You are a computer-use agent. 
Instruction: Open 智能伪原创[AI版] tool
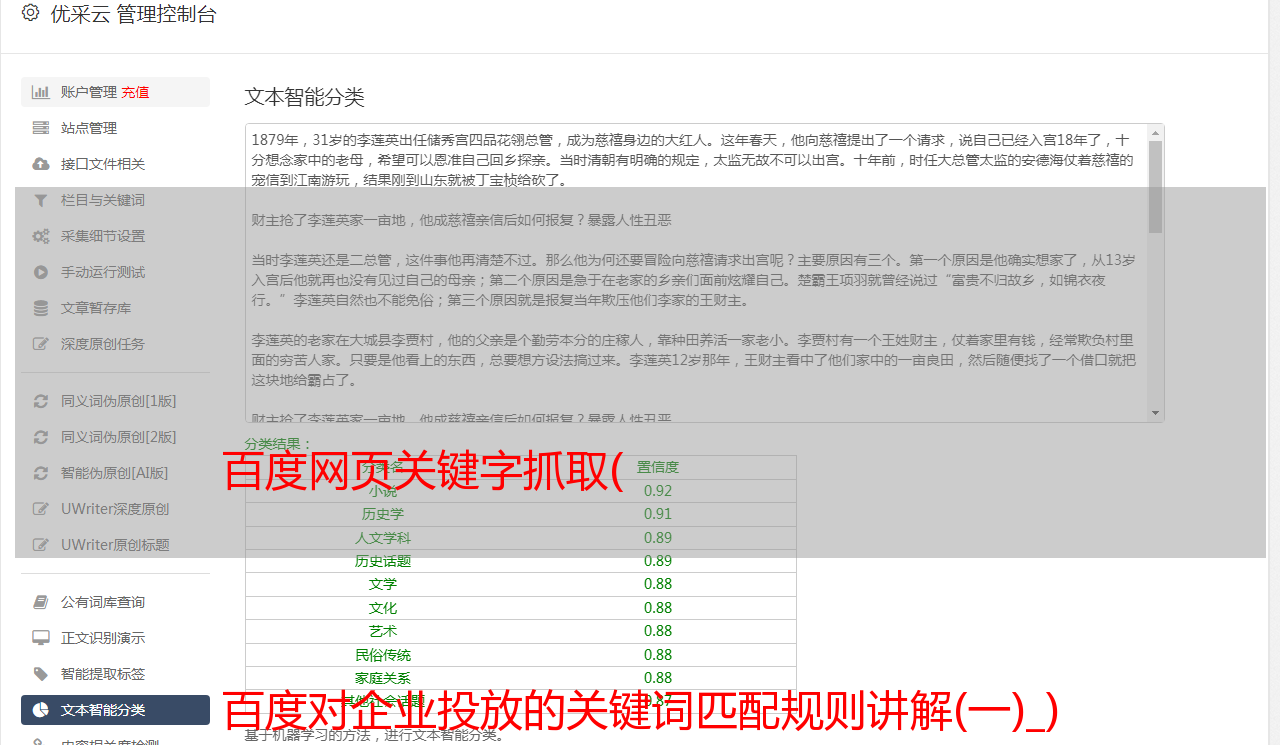coord(115,473)
